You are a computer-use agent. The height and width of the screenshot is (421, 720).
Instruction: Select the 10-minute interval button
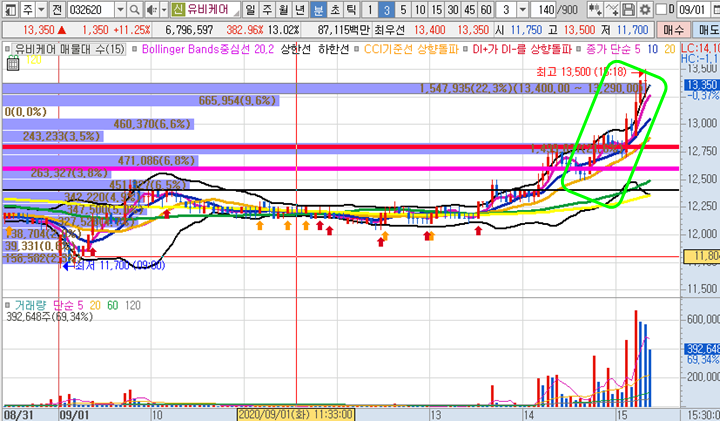click(420, 9)
